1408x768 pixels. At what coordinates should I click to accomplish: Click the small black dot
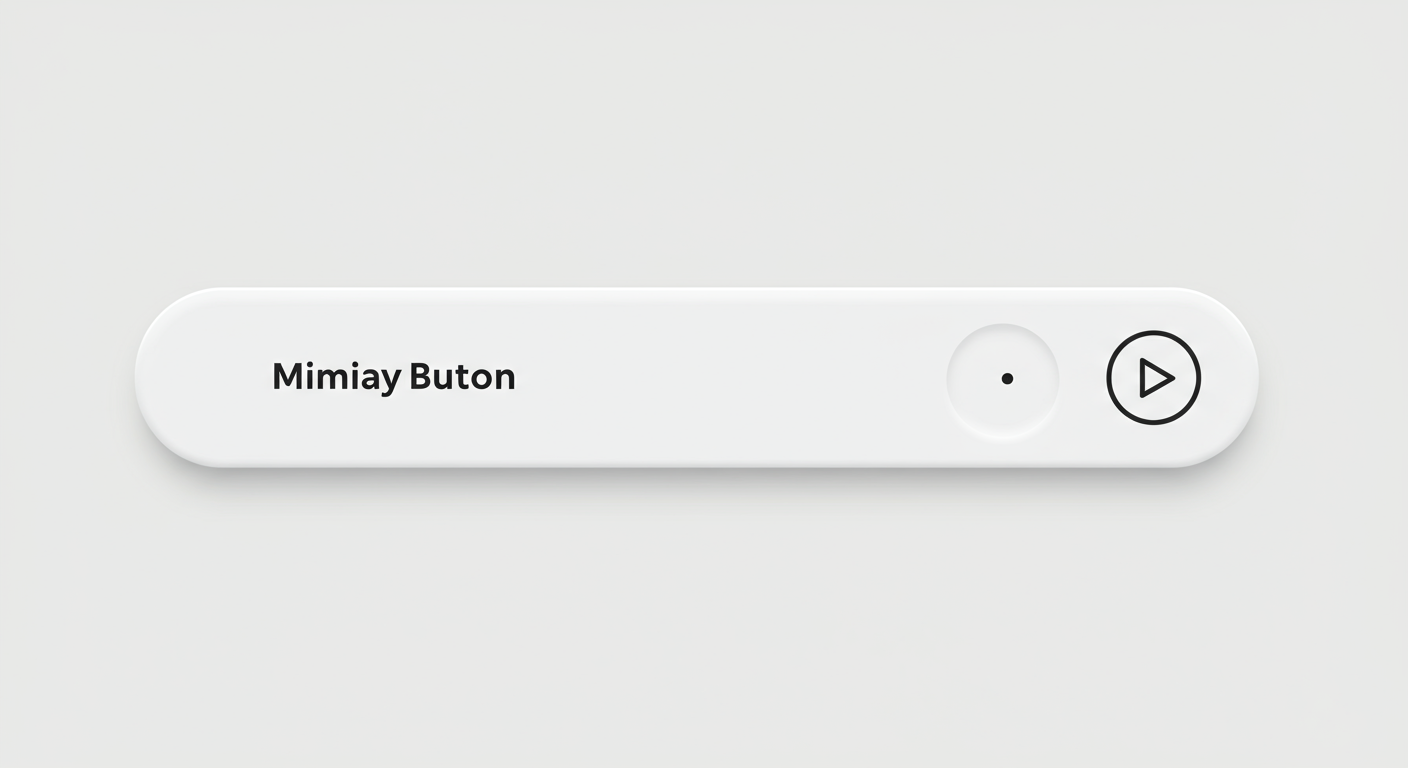[x=1007, y=378]
